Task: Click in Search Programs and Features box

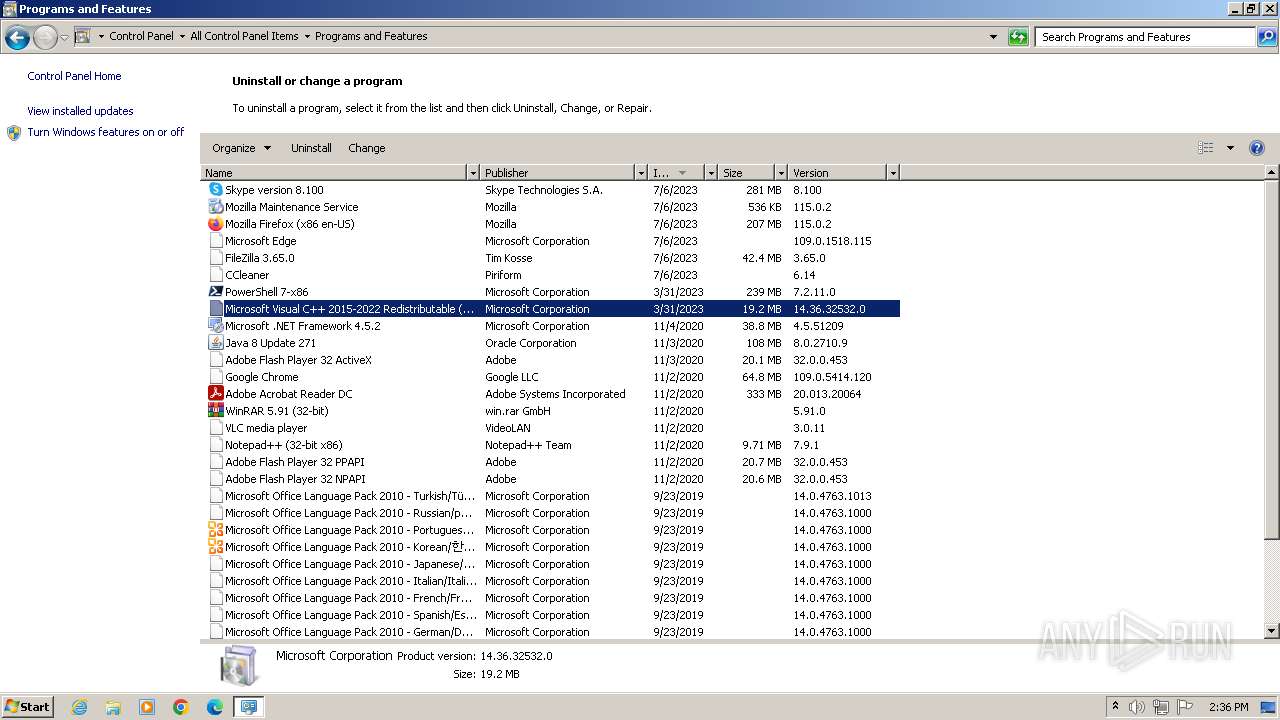Action: point(1146,37)
